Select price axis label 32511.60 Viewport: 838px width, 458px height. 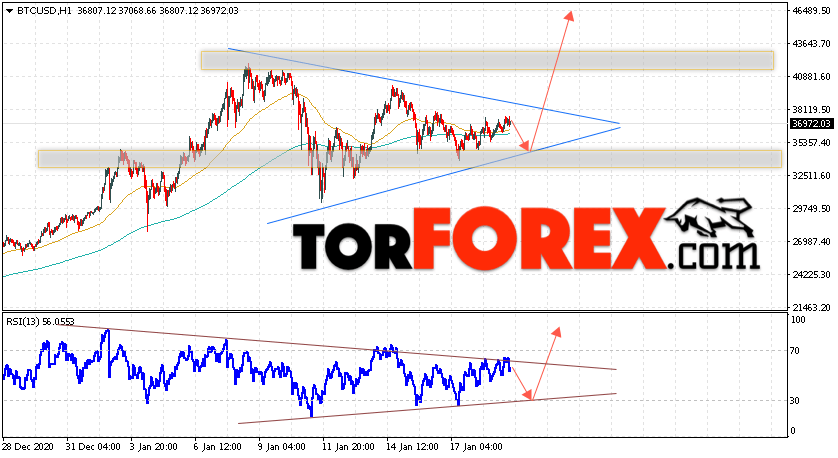pos(811,176)
